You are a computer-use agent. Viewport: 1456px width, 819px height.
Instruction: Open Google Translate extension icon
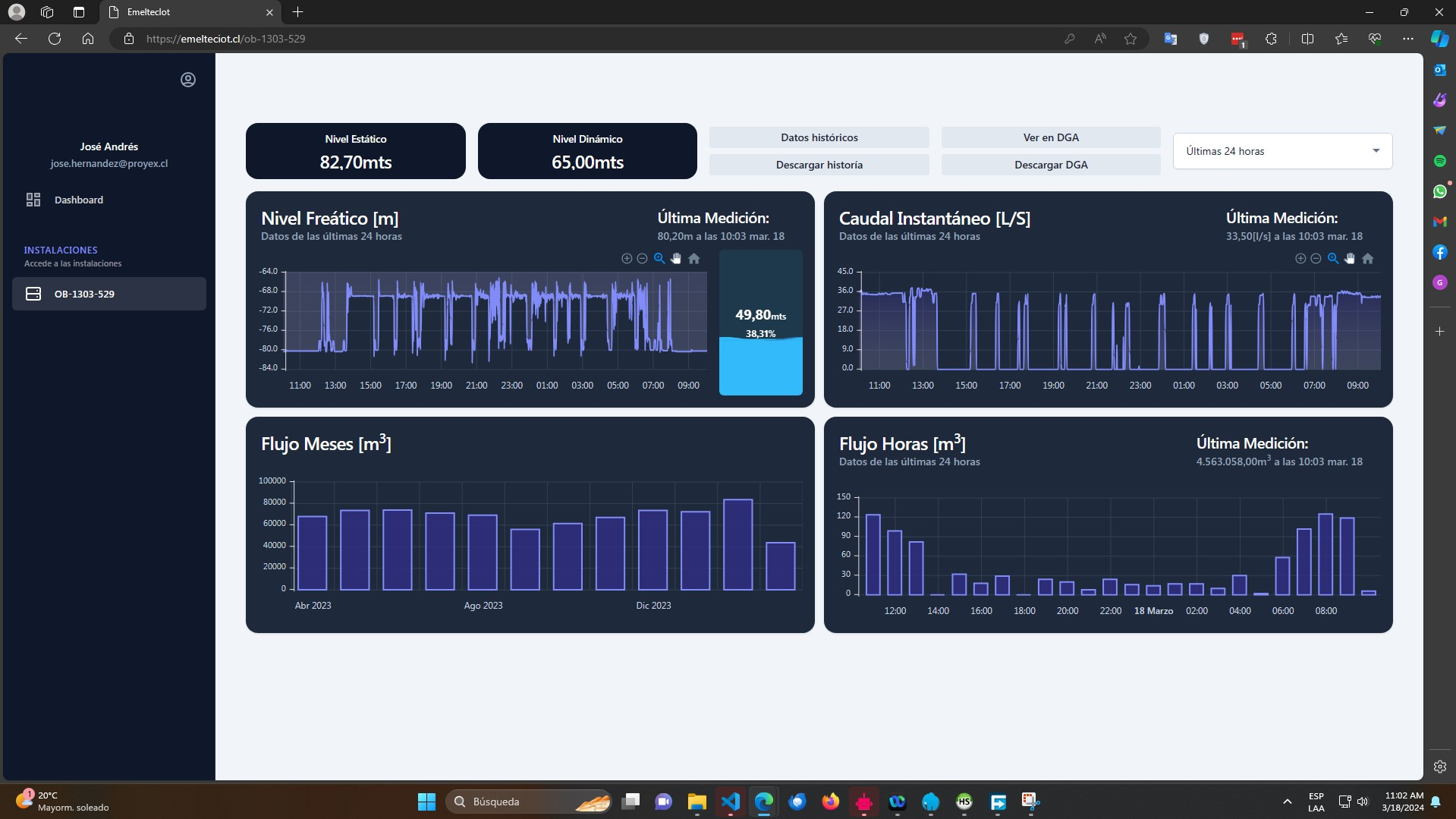(x=1171, y=39)
